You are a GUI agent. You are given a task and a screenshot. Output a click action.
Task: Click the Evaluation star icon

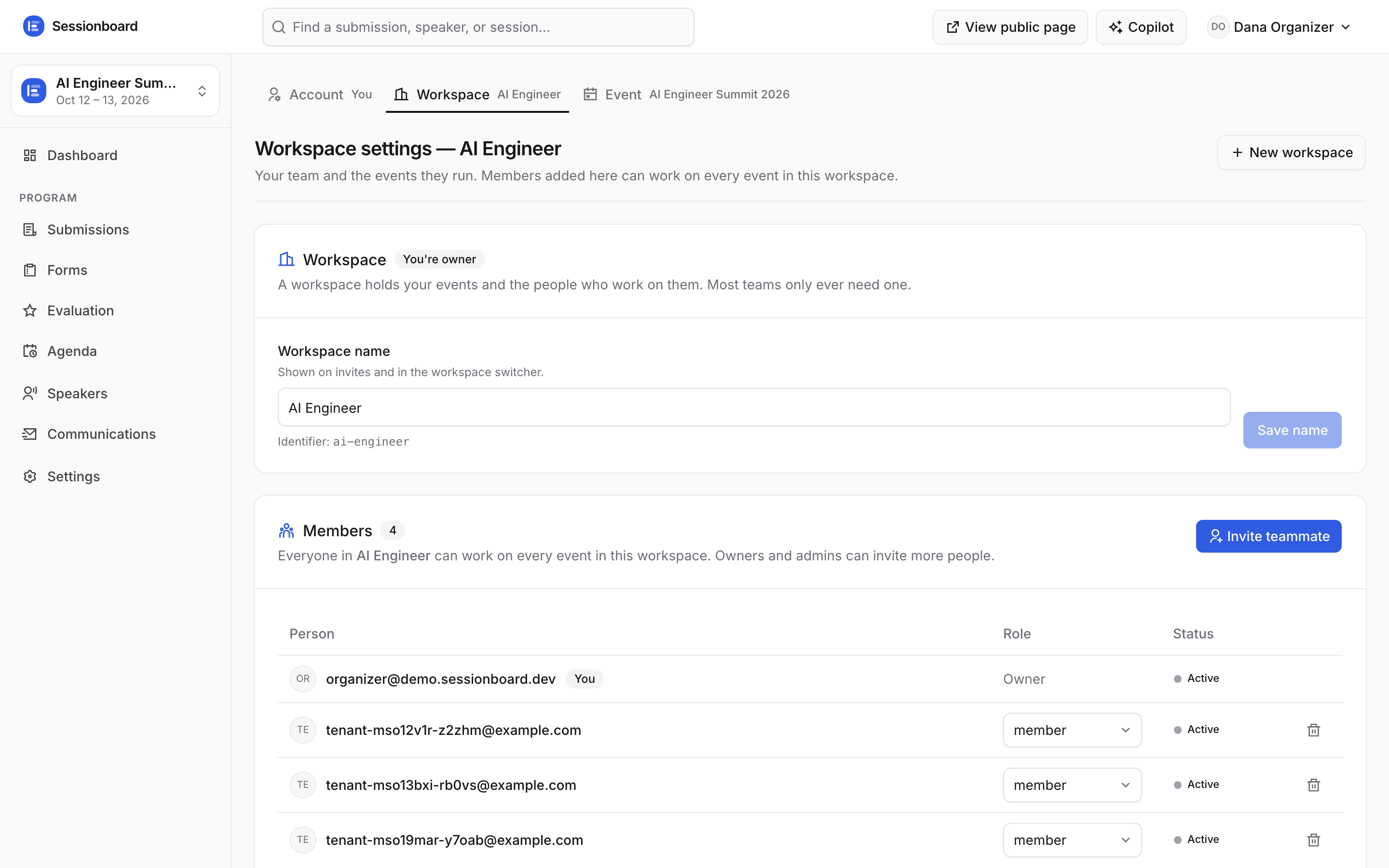point(30,311)
